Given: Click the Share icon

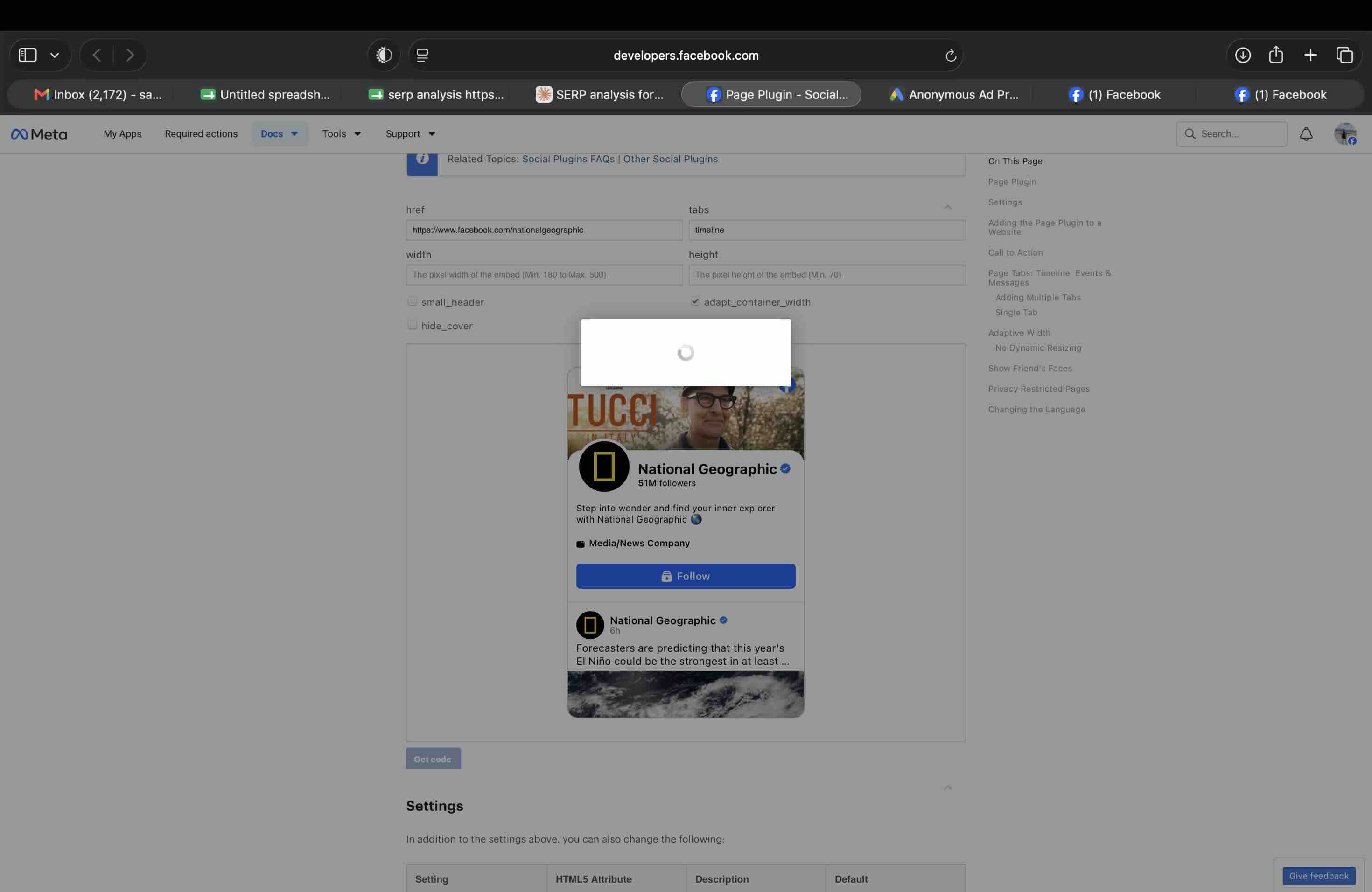Looking at the screenshot, I should pyautogui.click(x=1276, y=55).
